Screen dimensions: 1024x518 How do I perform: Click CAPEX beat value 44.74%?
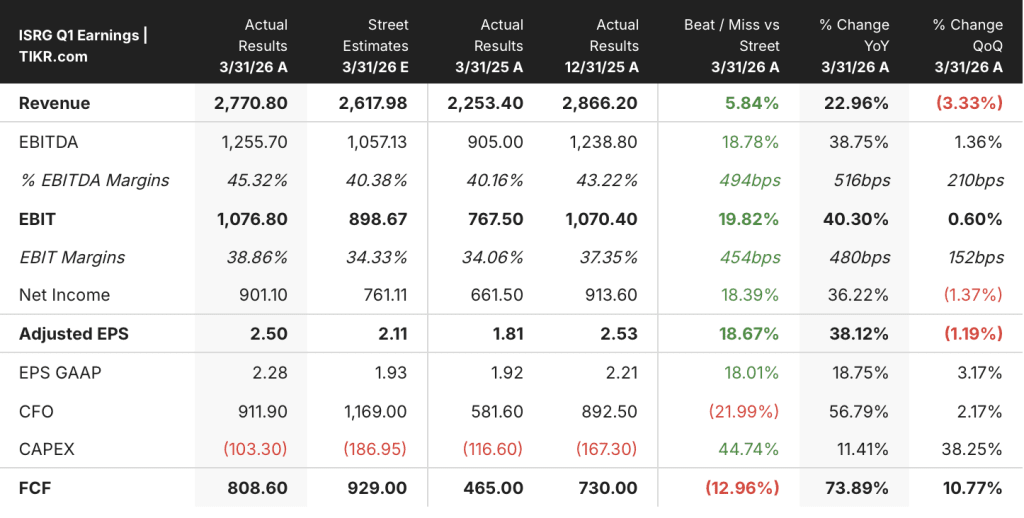749,449
